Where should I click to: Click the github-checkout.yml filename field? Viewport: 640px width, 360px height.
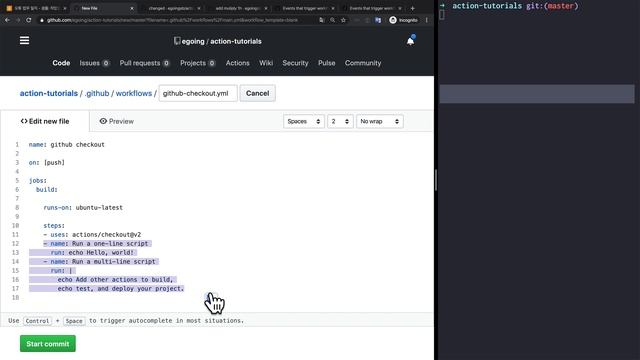[x=198, y=93]
